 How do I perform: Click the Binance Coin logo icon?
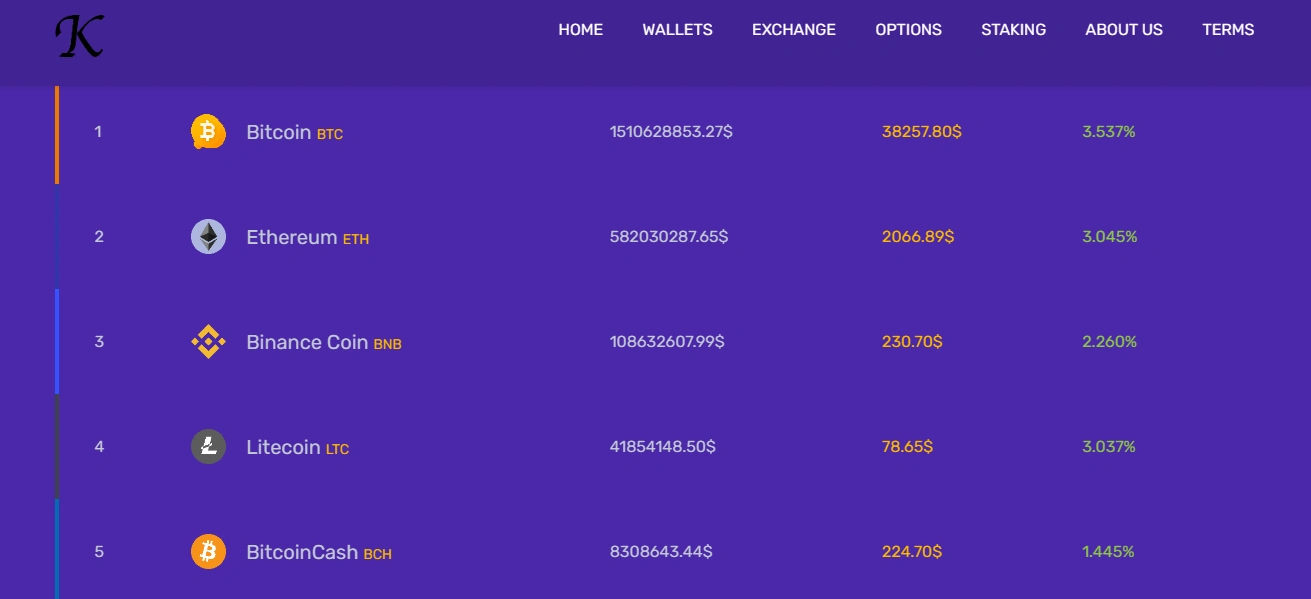[x=208, y=342]
